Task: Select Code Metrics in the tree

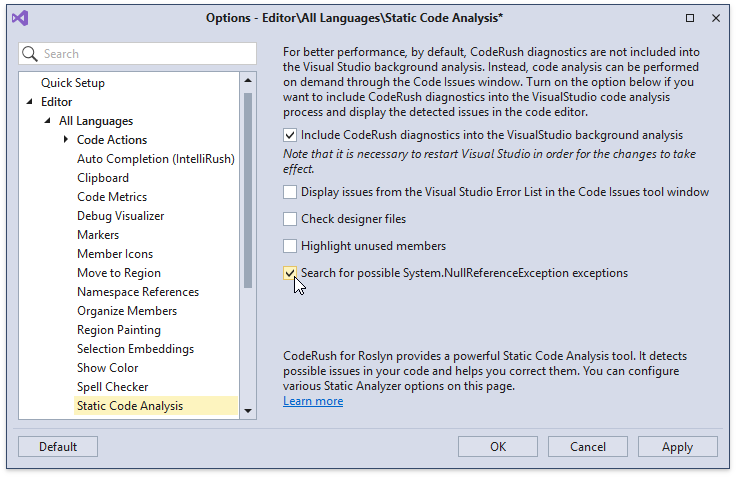Action: coord(112,197)
